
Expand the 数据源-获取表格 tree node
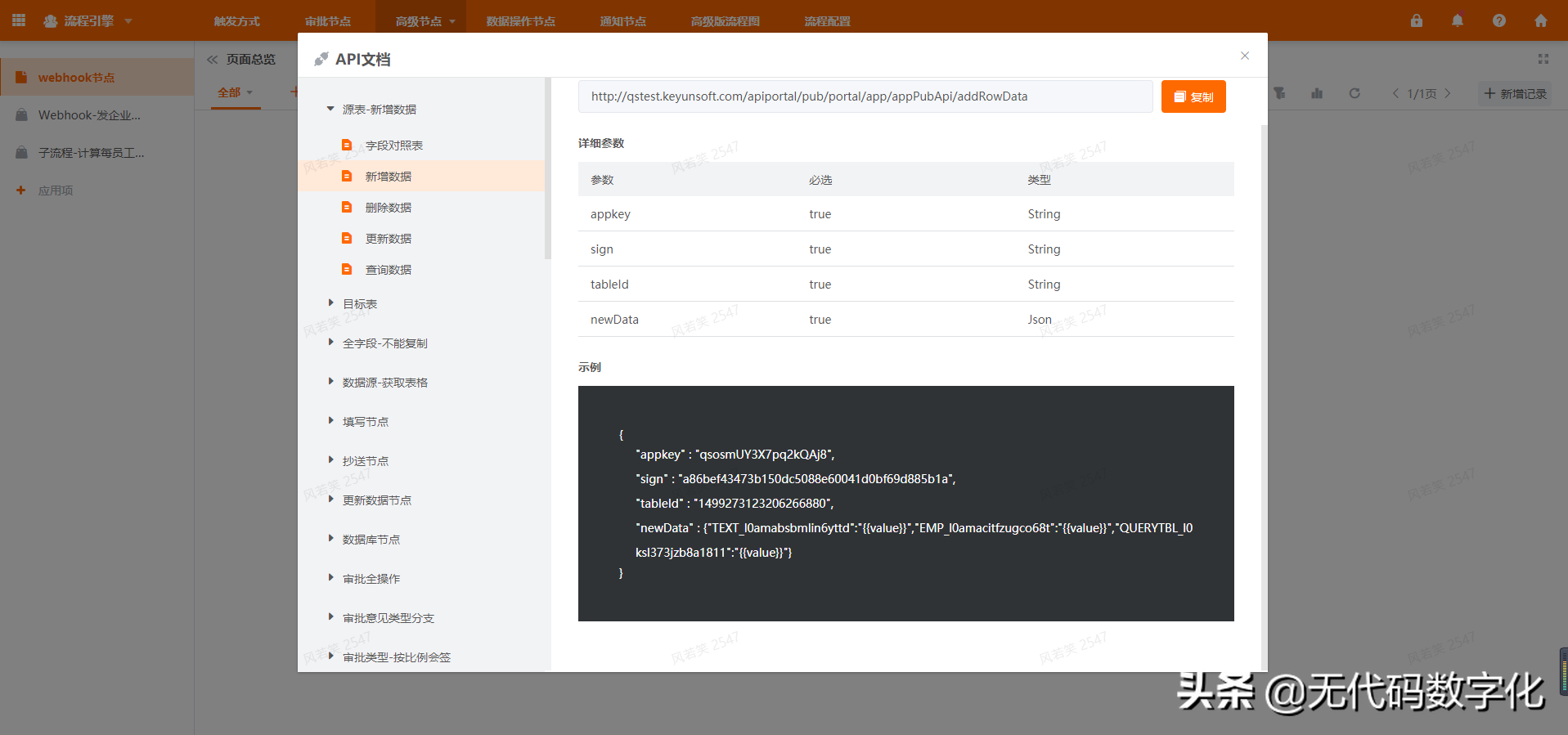330,381
